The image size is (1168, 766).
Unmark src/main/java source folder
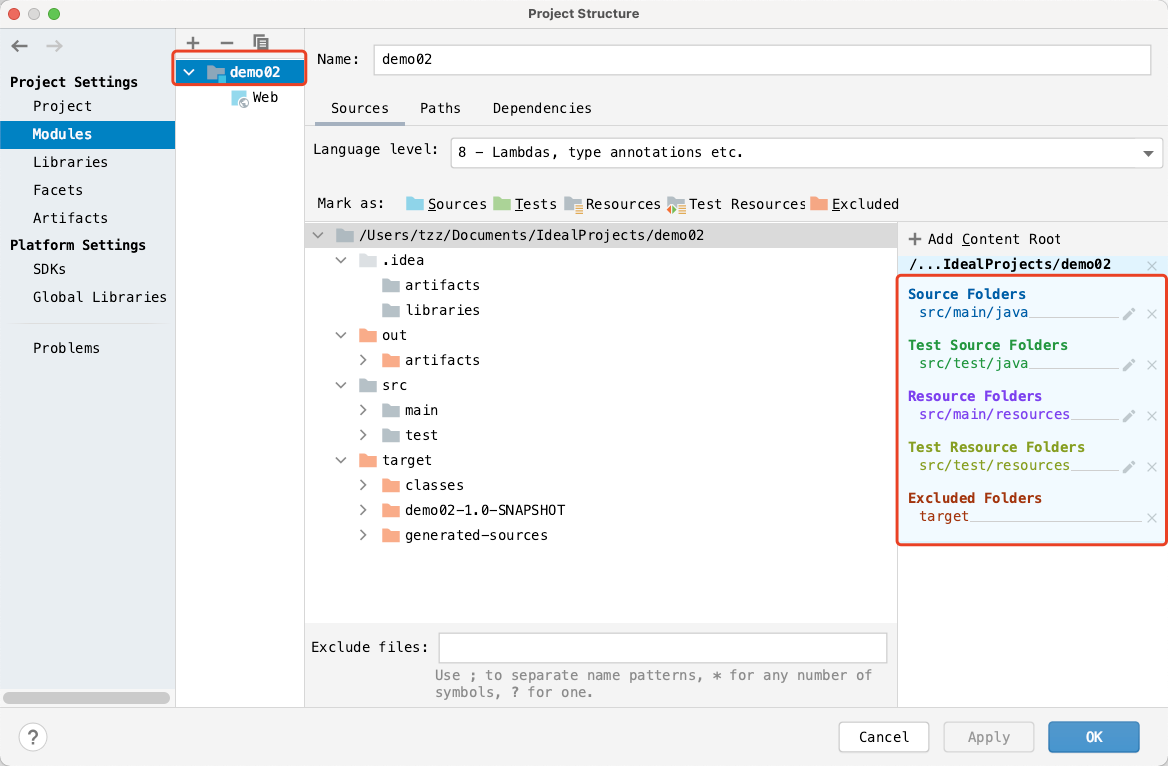1152,314
